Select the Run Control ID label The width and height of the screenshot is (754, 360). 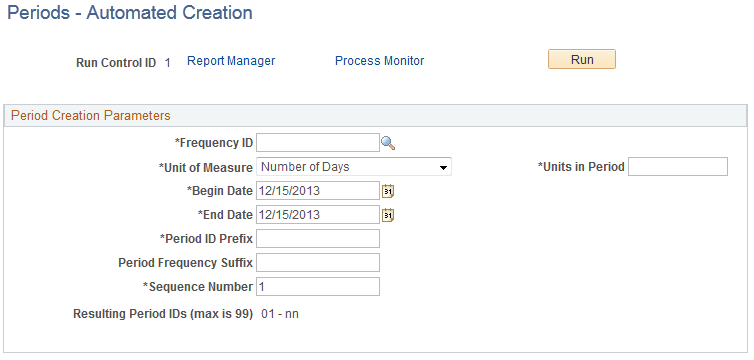pos(116,63)
